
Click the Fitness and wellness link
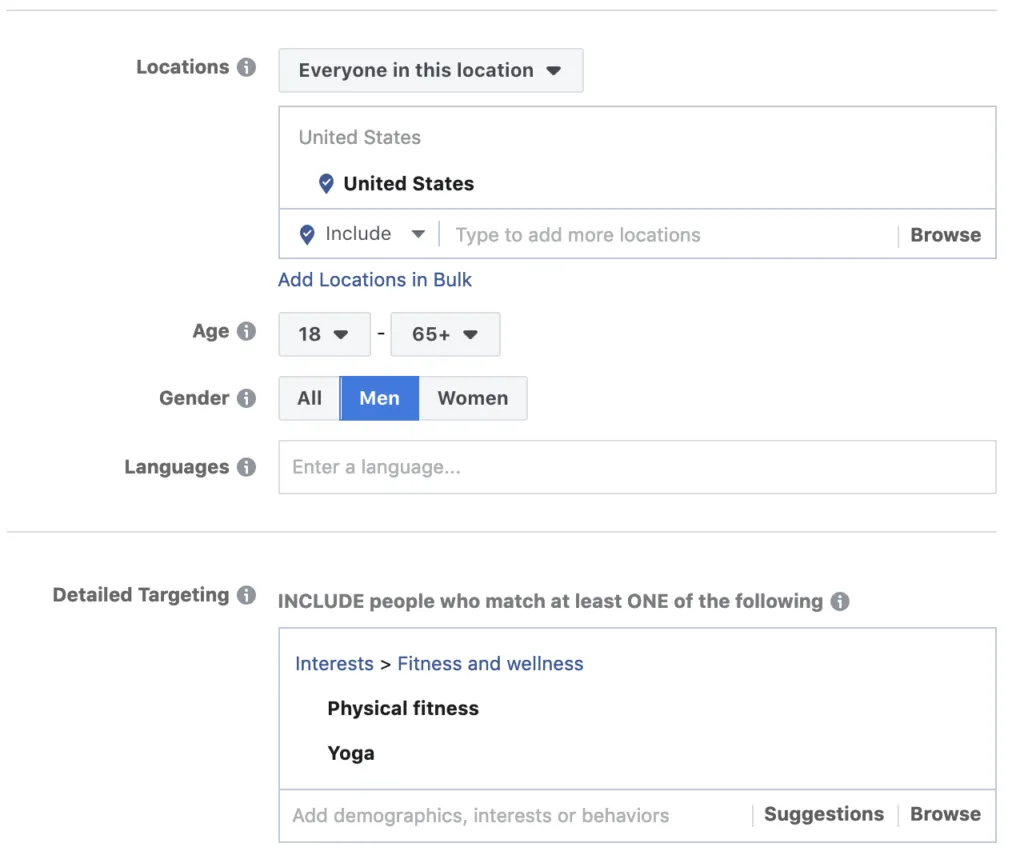click(x=490, y=664)
